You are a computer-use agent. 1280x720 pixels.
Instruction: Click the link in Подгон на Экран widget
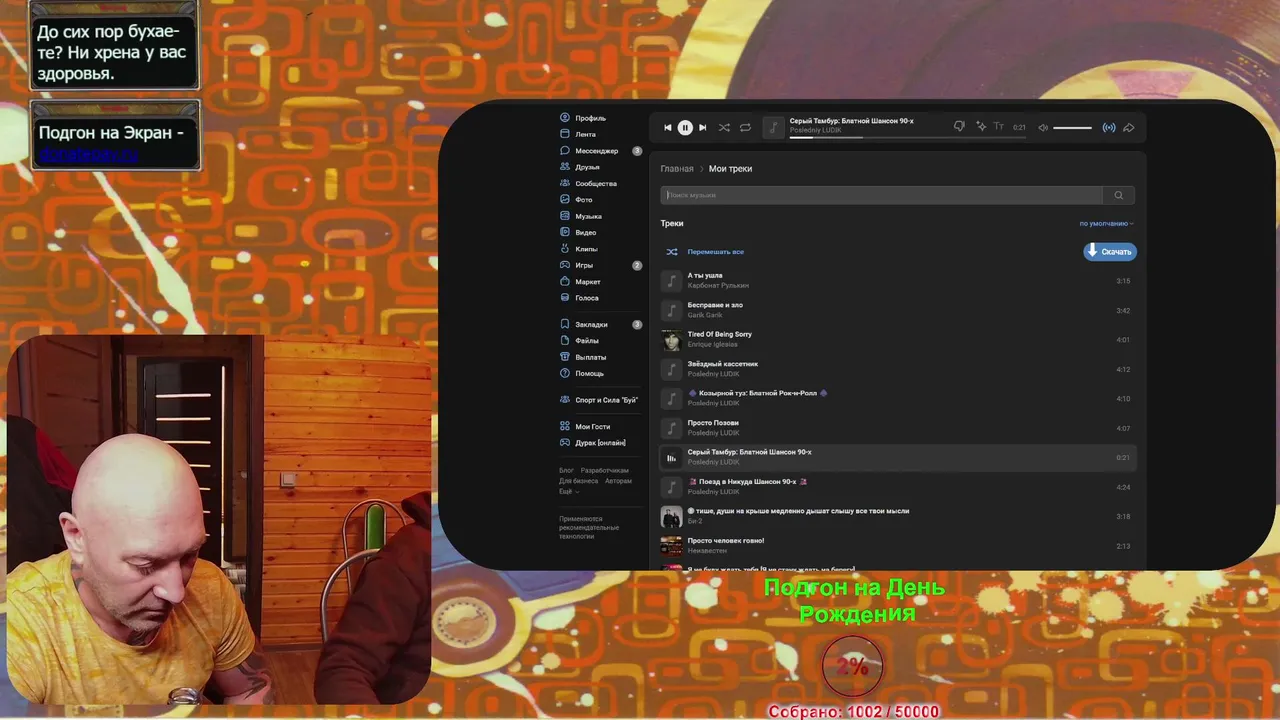pyautogui.click(x=88, y=155)
